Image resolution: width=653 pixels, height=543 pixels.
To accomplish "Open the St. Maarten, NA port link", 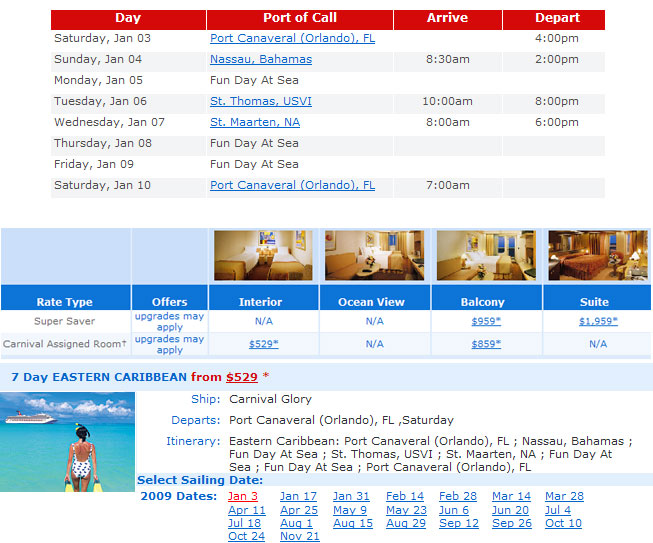I will click(255, 122).
